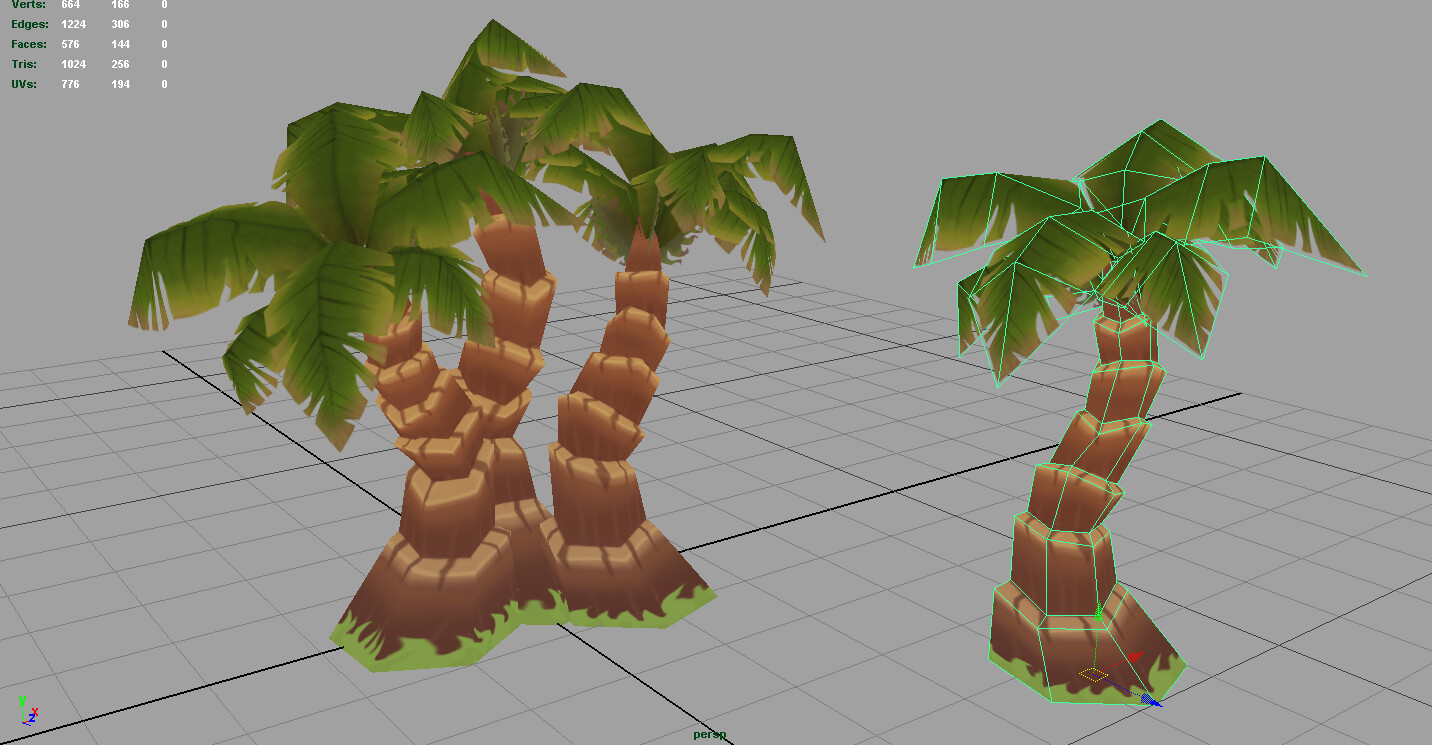1432x745 pixels.
Task: Click the "1224" Edges value
Action: point(73,24)
